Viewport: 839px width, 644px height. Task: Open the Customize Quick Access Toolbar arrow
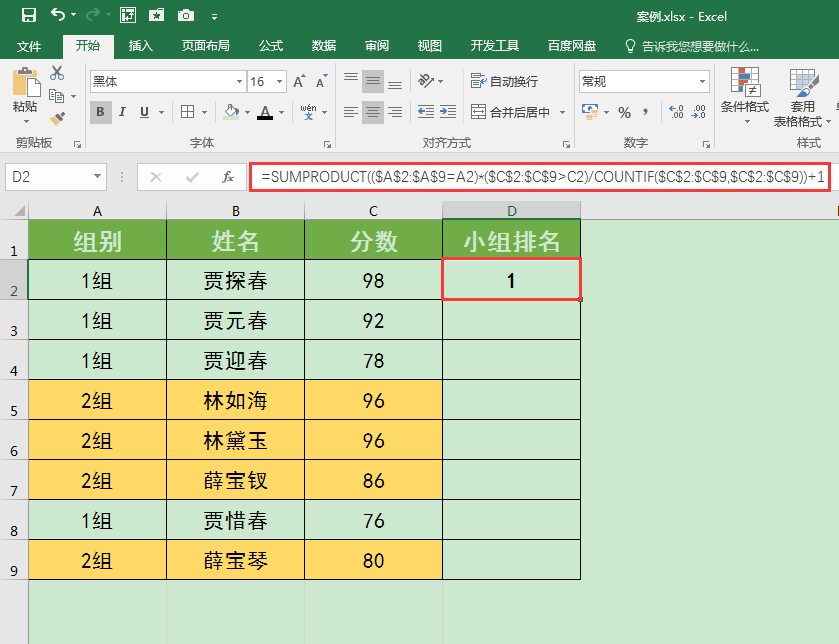coord(214,17)
